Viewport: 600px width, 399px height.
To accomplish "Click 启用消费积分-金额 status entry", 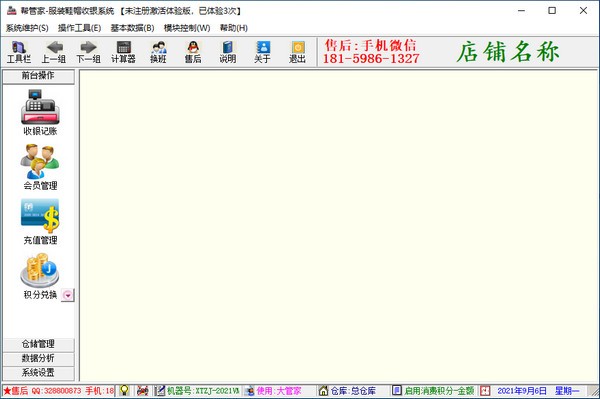I will (439, 391).
